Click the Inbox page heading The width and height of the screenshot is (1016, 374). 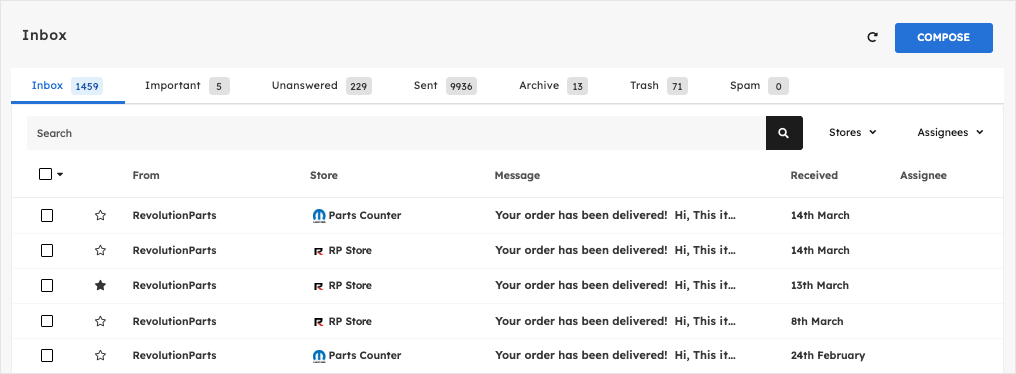point(44,35)
